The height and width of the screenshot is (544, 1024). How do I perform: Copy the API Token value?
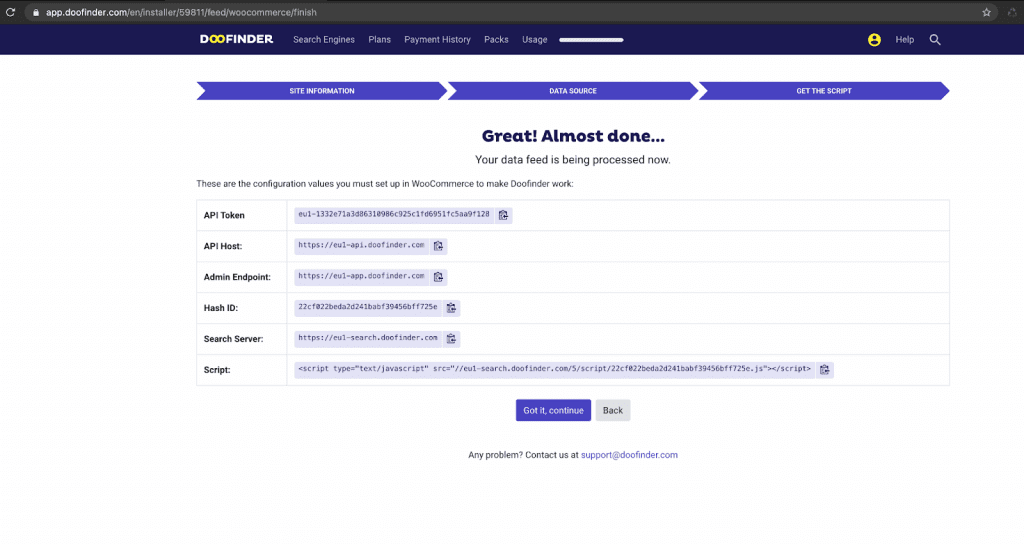click(504, 215)
